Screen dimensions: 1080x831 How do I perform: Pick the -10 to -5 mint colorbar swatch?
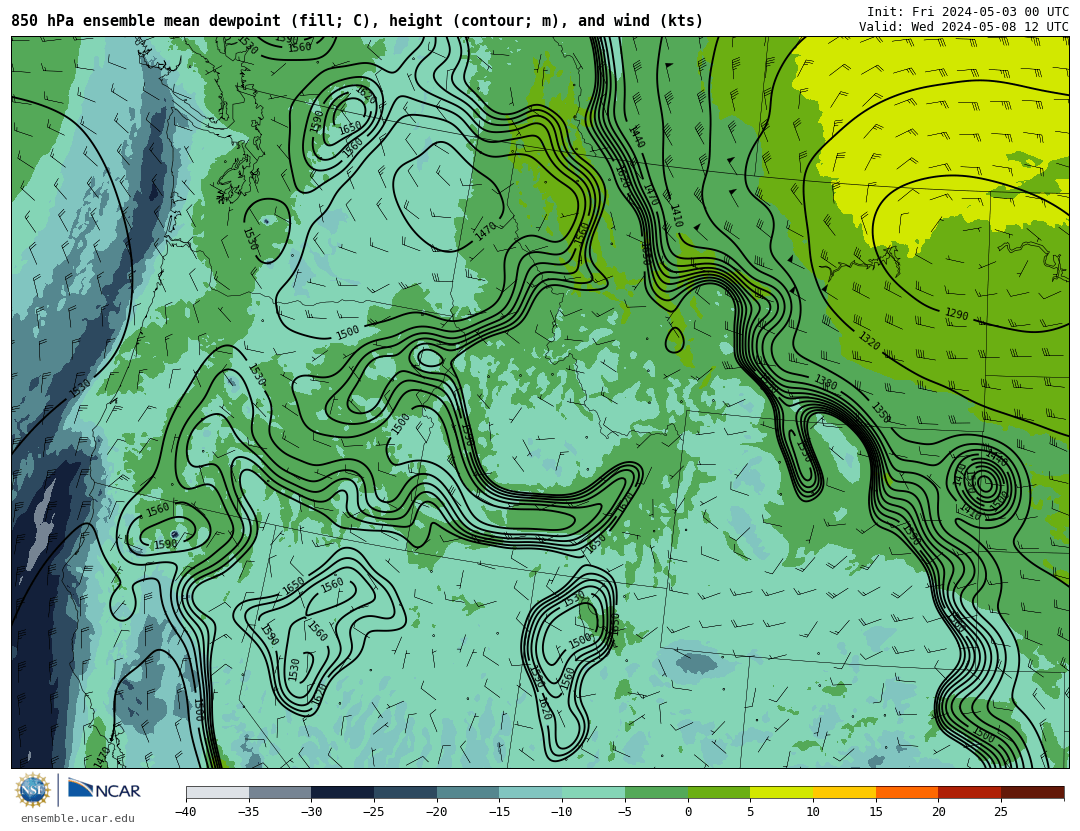pyautogui.click(x=594, y=792)
